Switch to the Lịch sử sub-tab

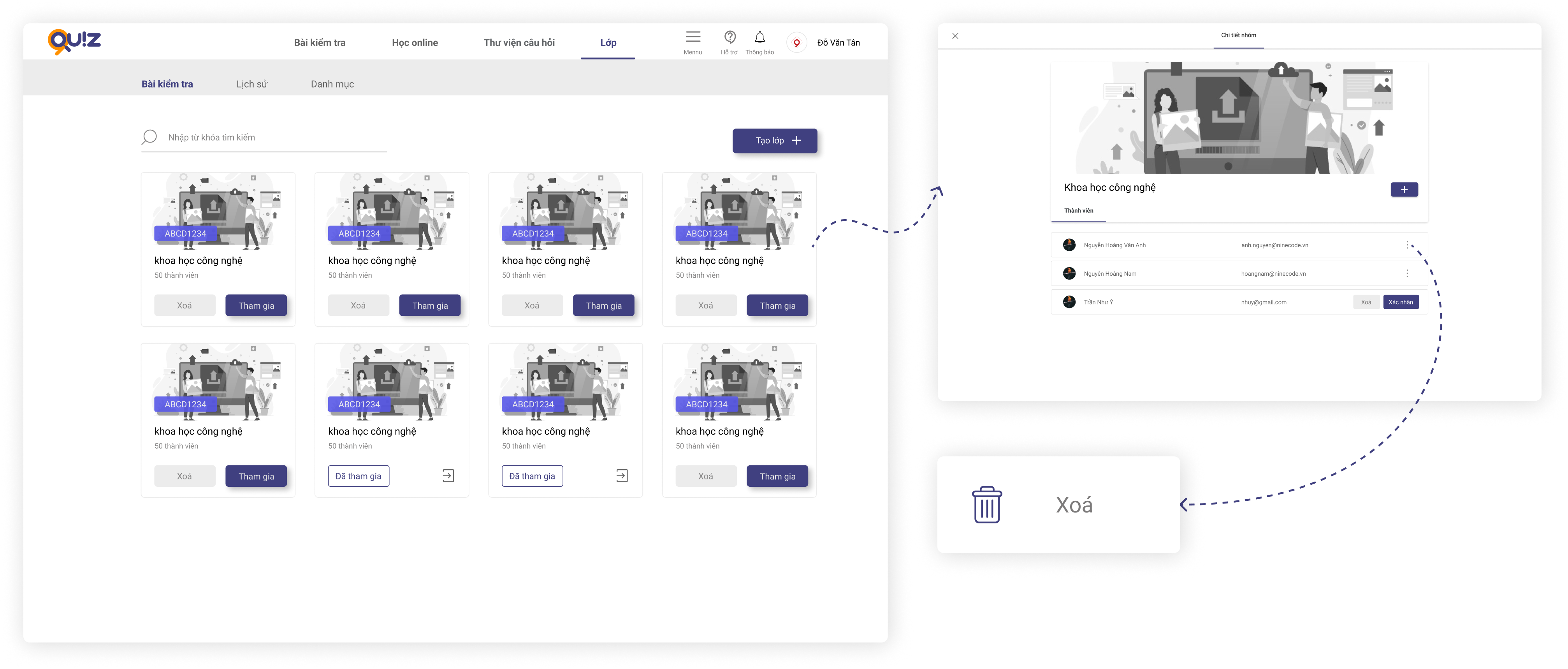(x=251, y=84)
